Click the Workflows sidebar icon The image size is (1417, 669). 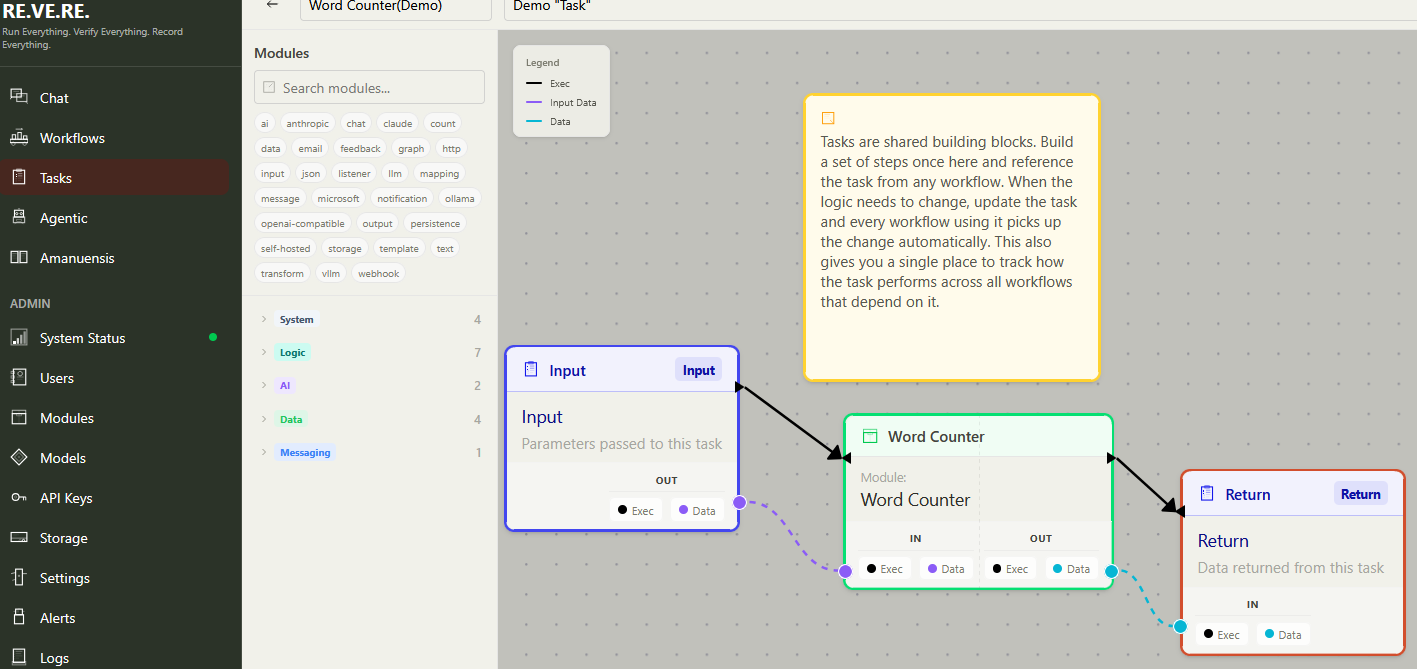pyautogui.click(x=19, y=137)
